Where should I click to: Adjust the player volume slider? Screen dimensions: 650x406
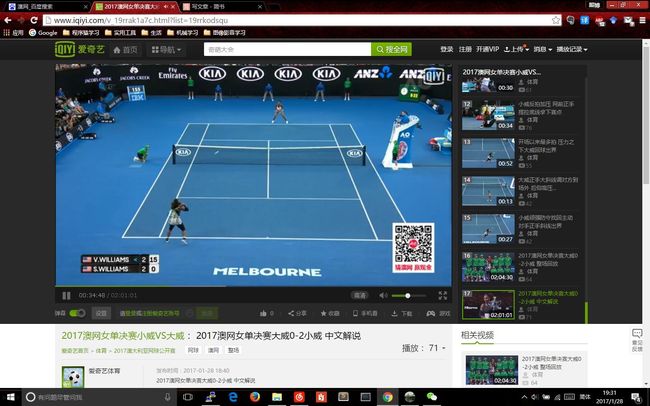408,296
